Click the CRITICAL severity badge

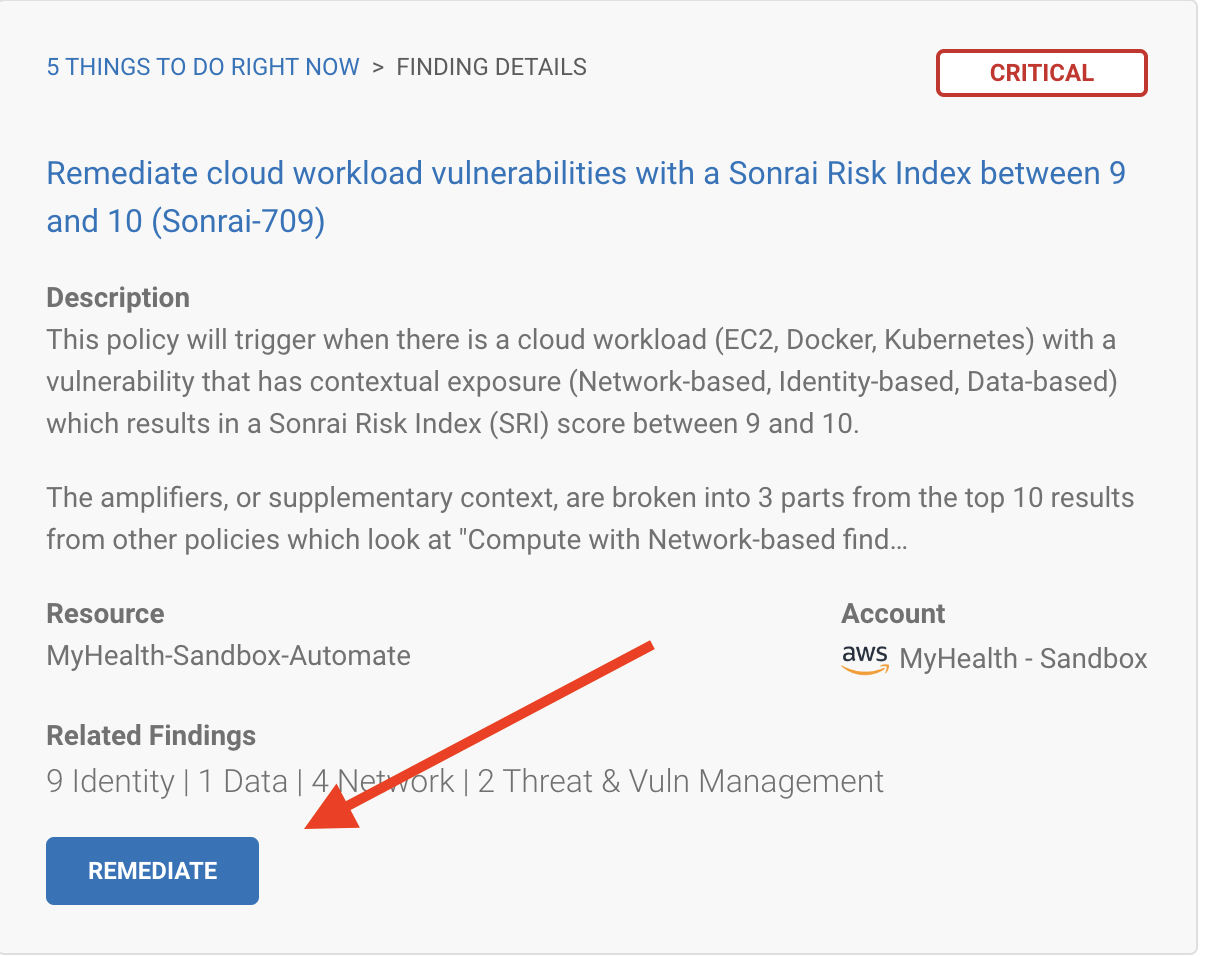[1041, 73]
